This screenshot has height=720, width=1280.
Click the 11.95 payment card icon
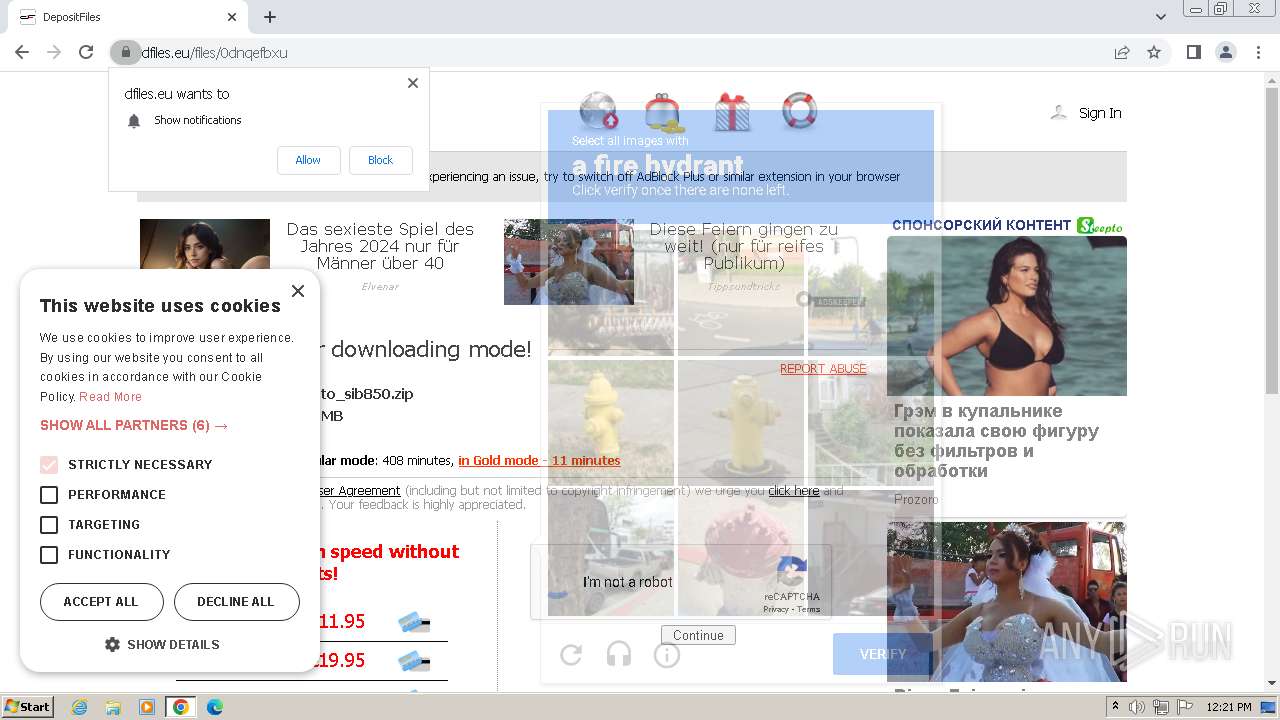tap(414, 623)
